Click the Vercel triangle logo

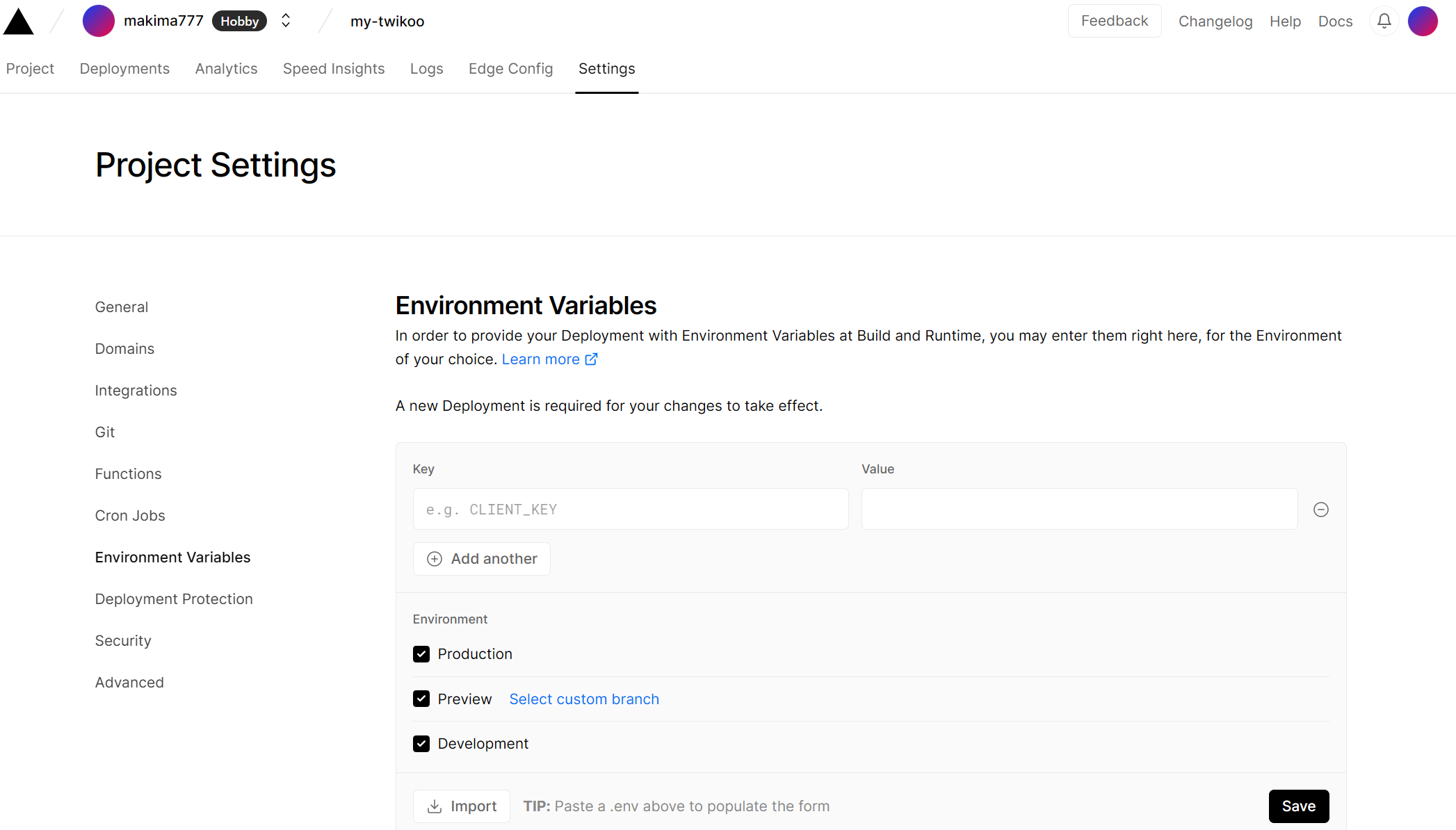[19, 22]
